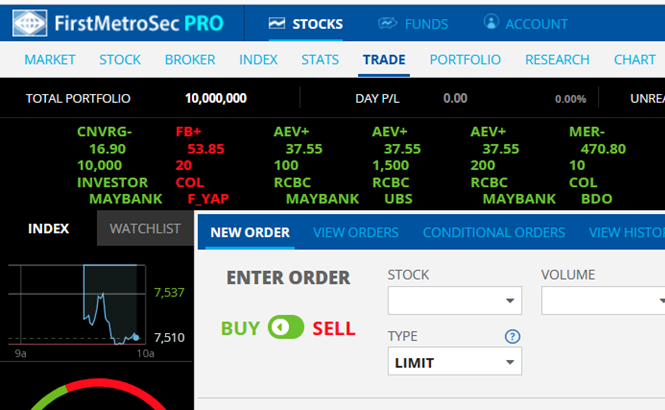Click the red-green sentiment gauge arc
665x410 pixels.
click(98, 394)
